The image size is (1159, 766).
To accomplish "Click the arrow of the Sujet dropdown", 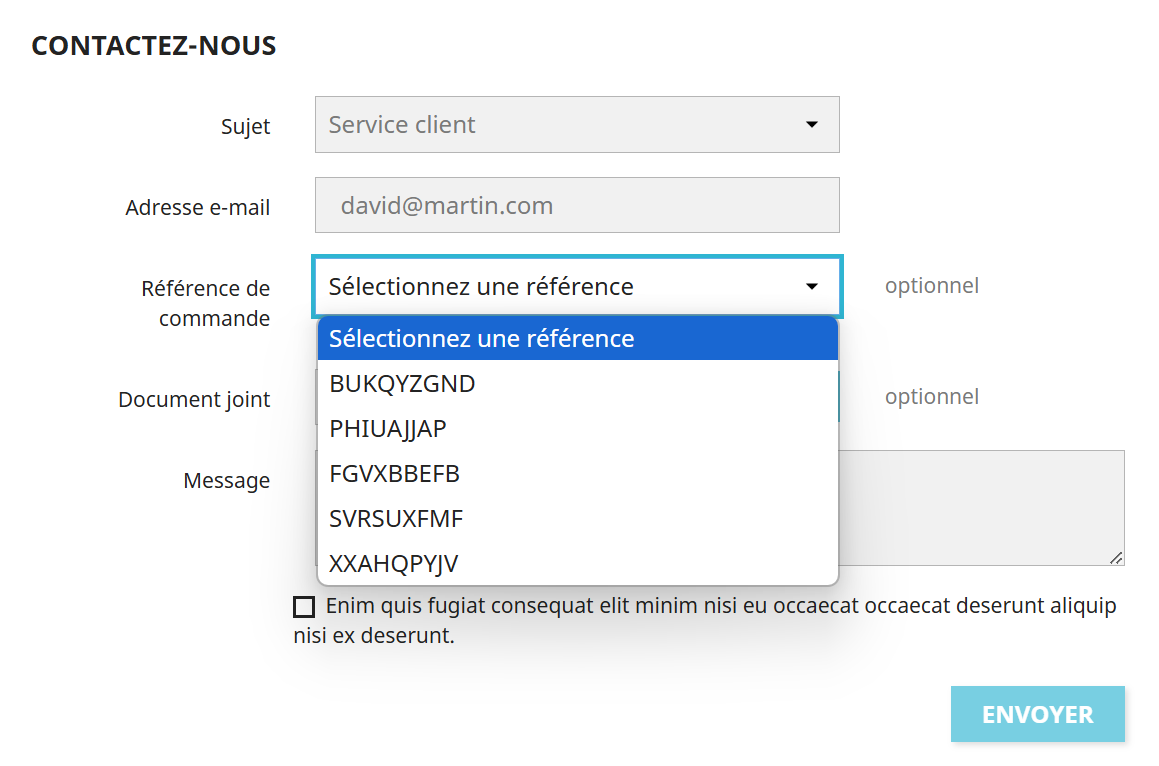I will (811, 125).
